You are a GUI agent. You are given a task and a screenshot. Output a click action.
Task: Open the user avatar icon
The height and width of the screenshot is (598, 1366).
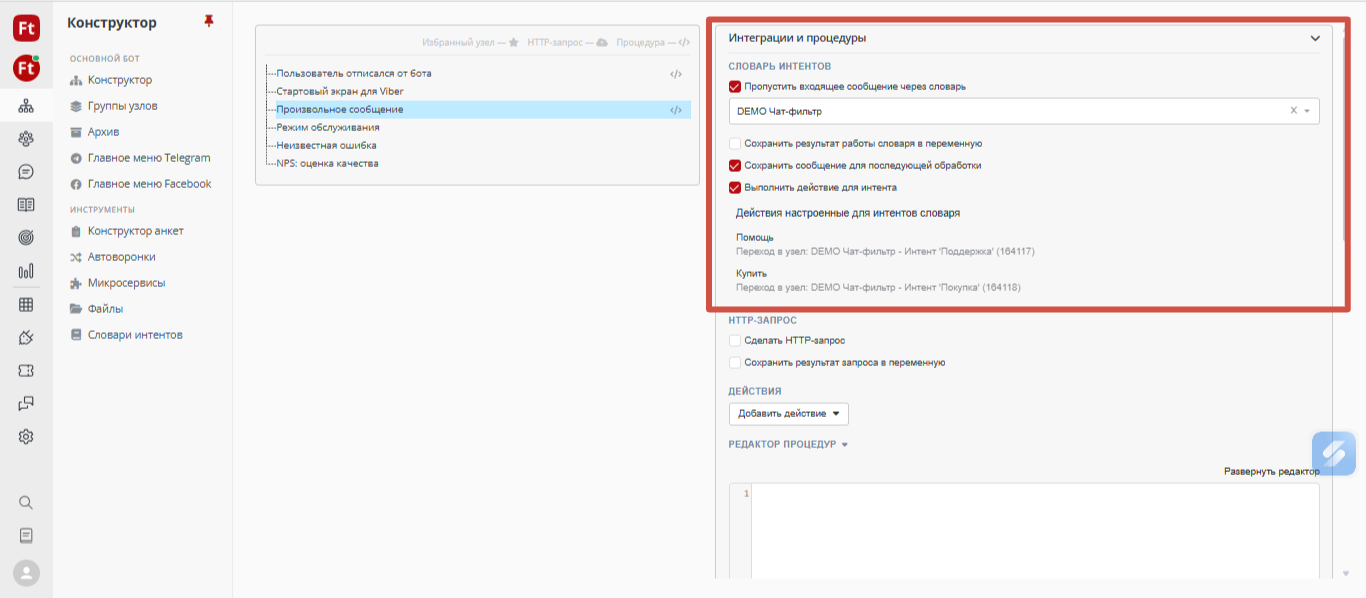tap(26, 573)
